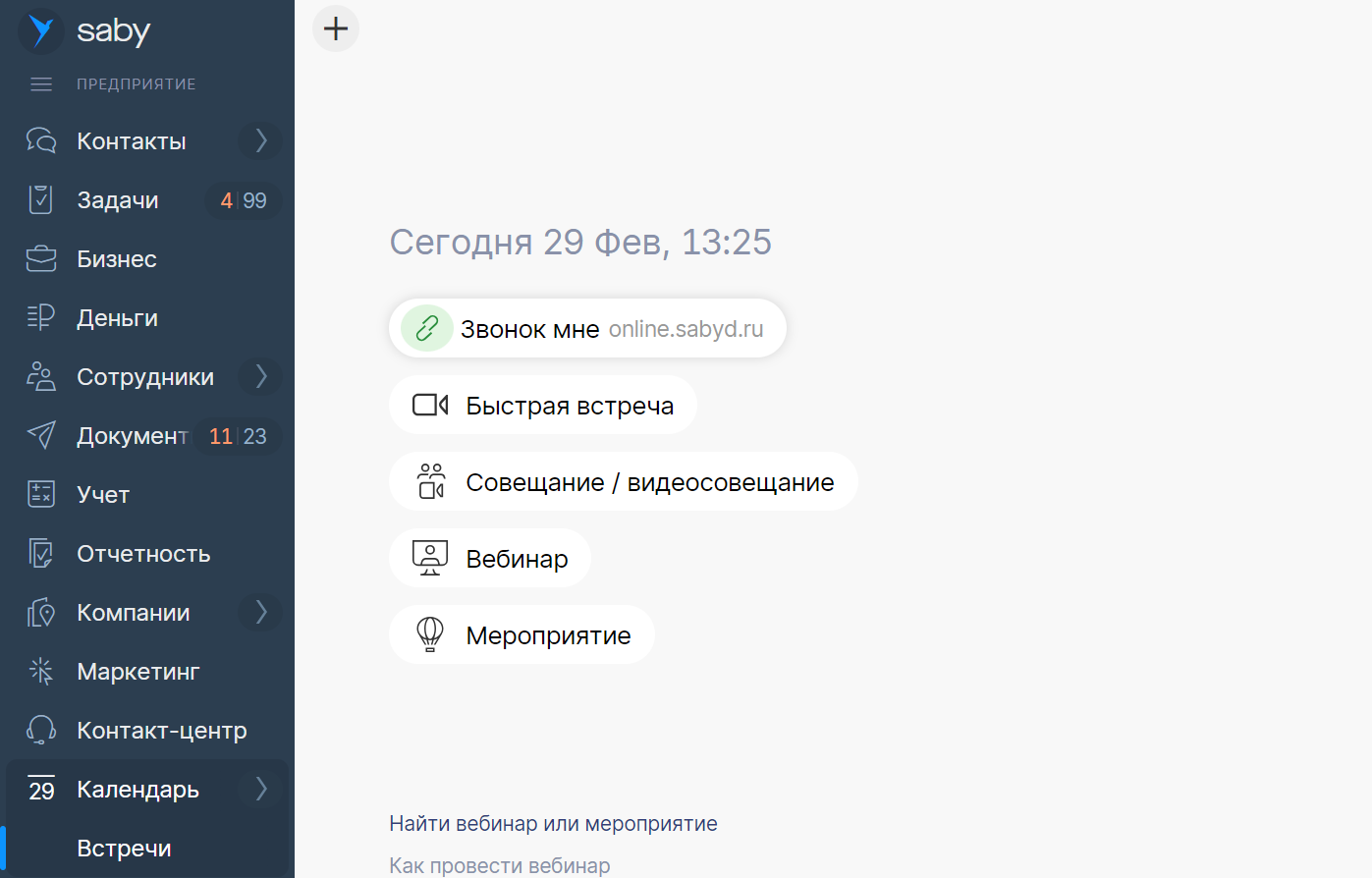Open Как провести вебинар help link
The image size is (1372, 878).
[x=500, y=865]
